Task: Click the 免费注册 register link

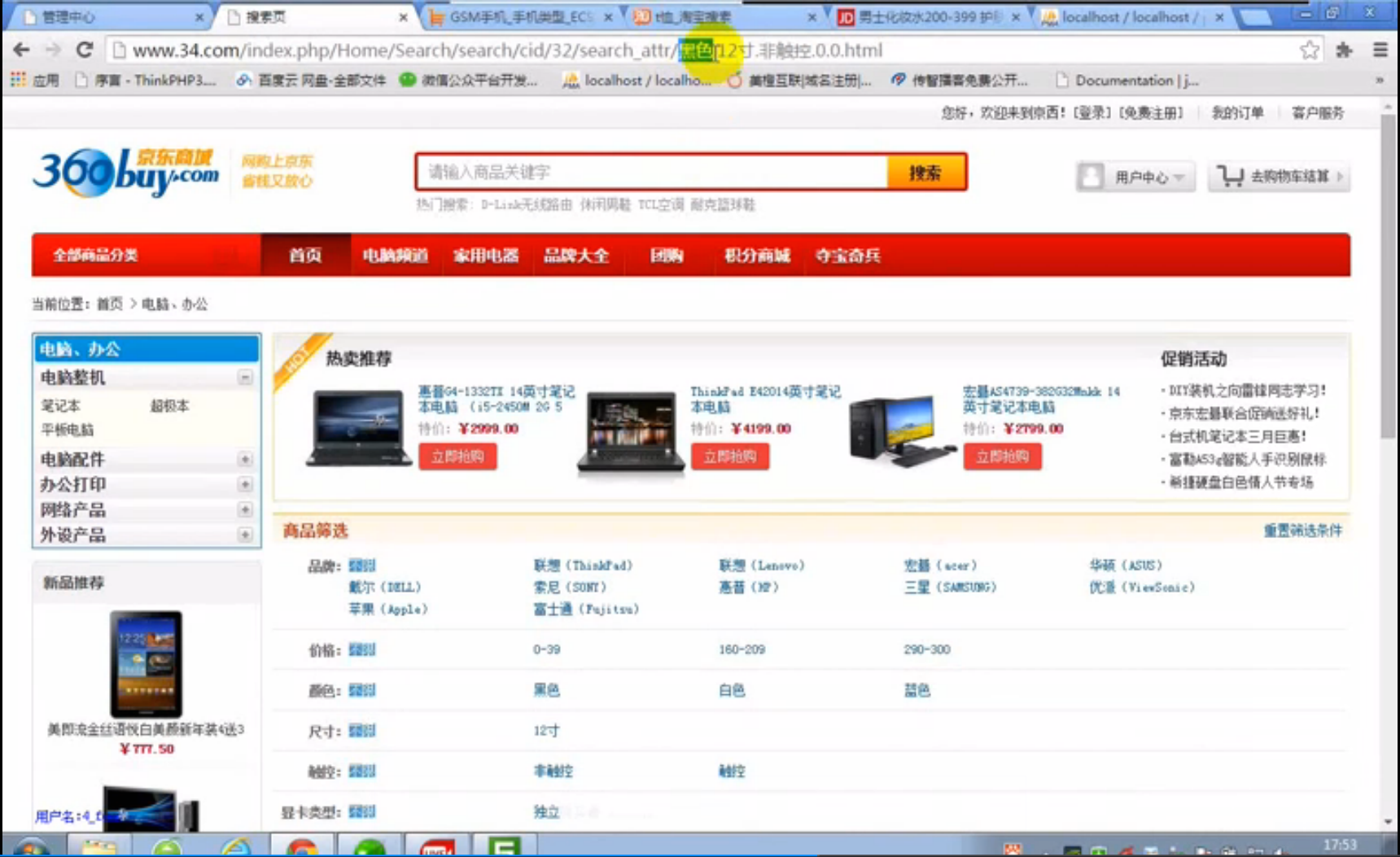Action: [1152, 113]
